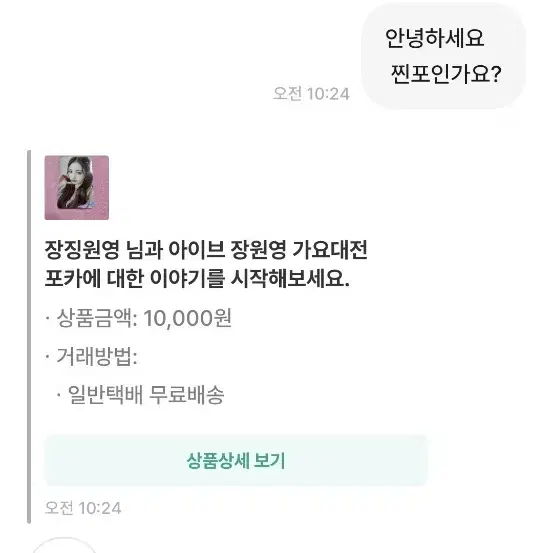Viewport: 553px width, 553px height.
Task: Click the pink photocard product thumbnail
Action: tap(77, 188)
